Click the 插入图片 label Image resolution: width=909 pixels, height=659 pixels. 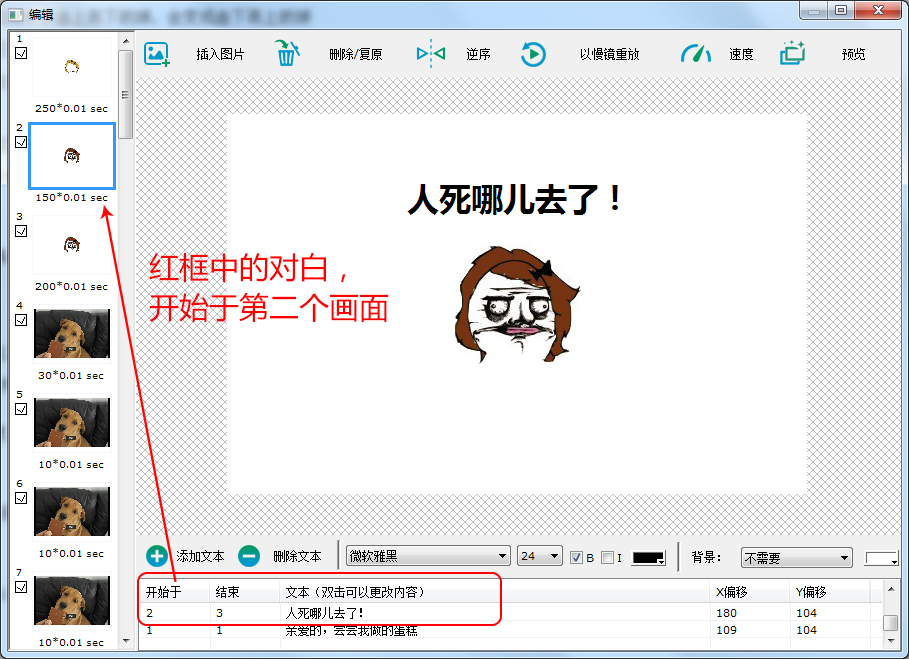(220, 54)
